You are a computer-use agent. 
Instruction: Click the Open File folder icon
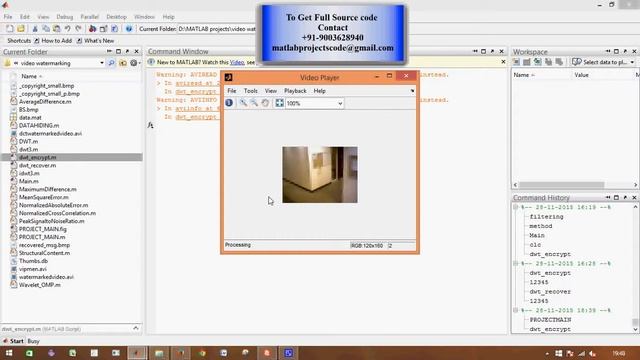click(x=21, y=29)
